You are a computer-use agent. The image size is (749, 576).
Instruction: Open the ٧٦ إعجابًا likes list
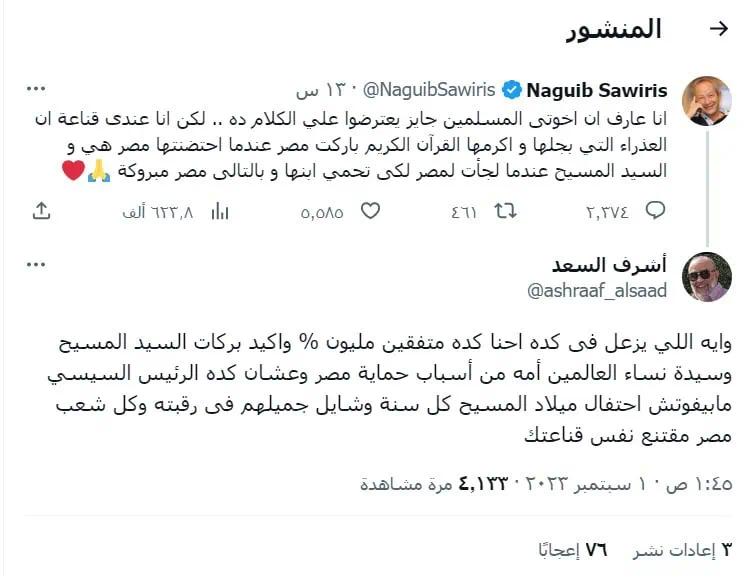coord(573,550)
